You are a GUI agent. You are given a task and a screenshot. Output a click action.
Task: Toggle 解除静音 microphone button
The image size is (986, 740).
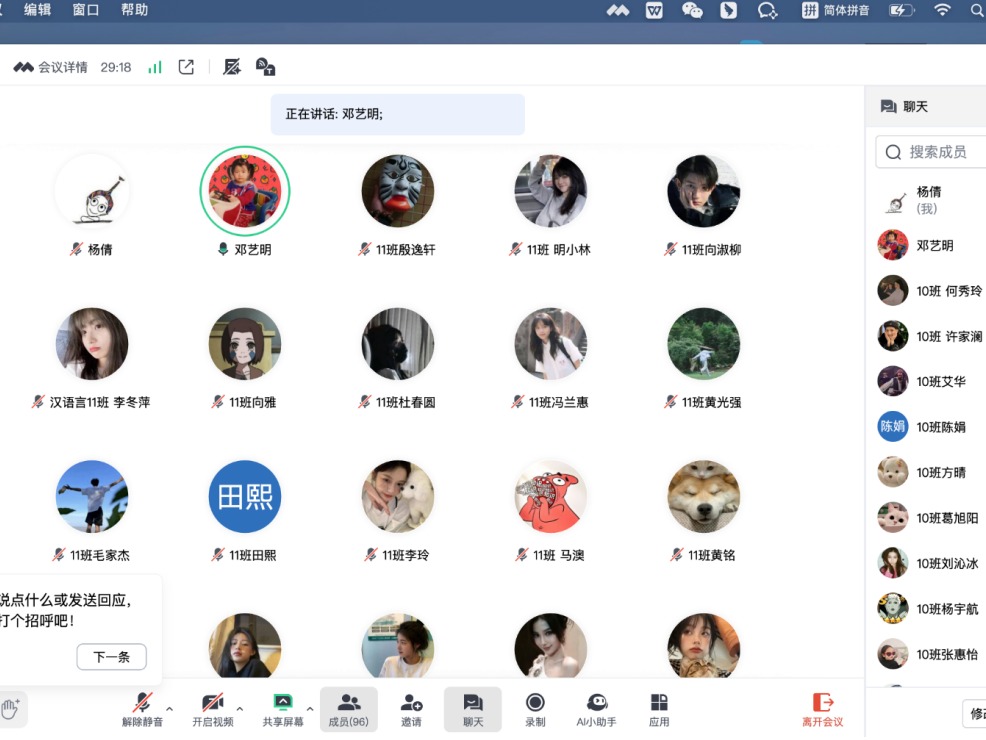(142, 709)
